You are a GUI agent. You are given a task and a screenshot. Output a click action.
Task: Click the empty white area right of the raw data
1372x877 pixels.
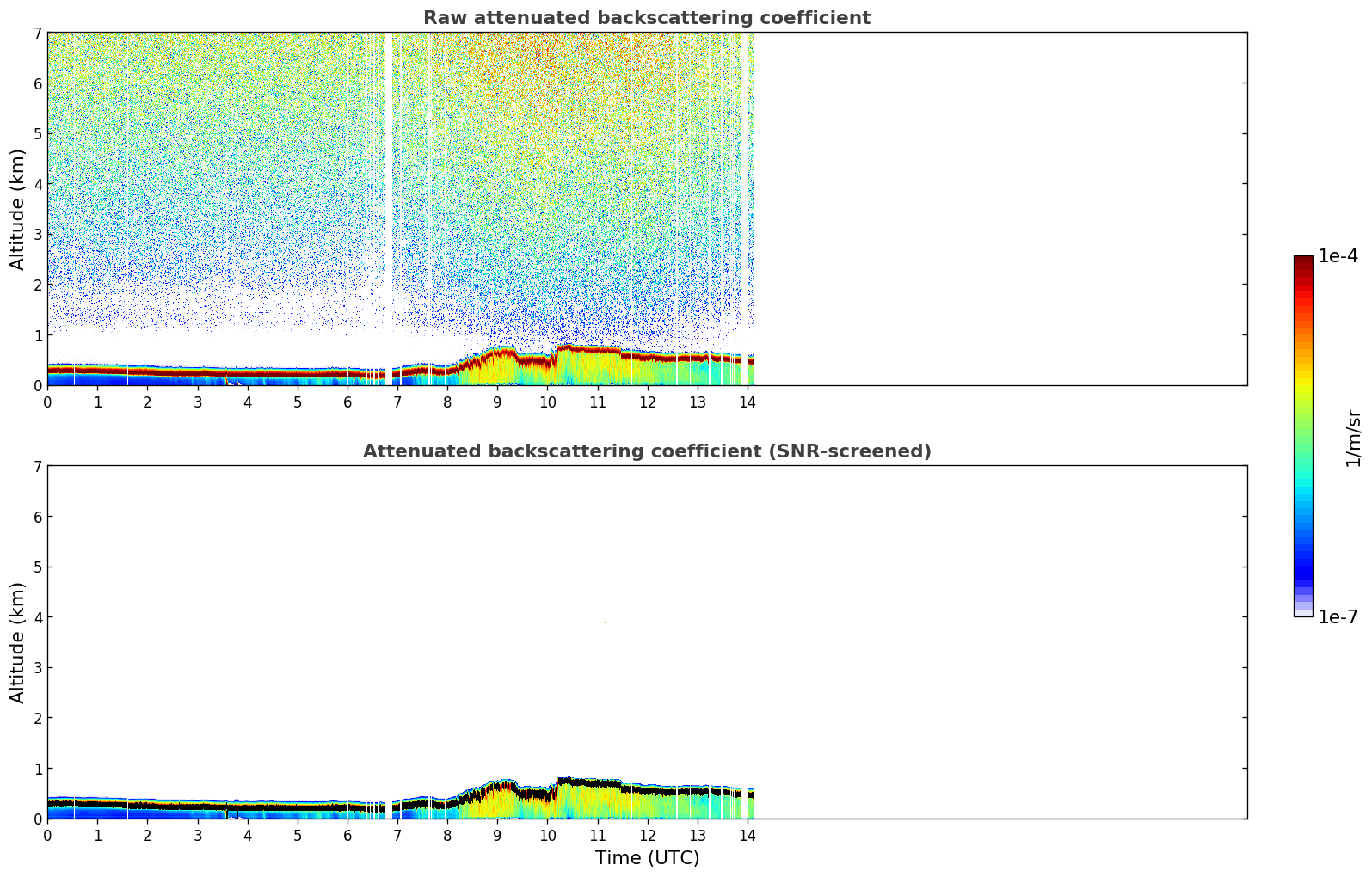(x=998, y=206)
